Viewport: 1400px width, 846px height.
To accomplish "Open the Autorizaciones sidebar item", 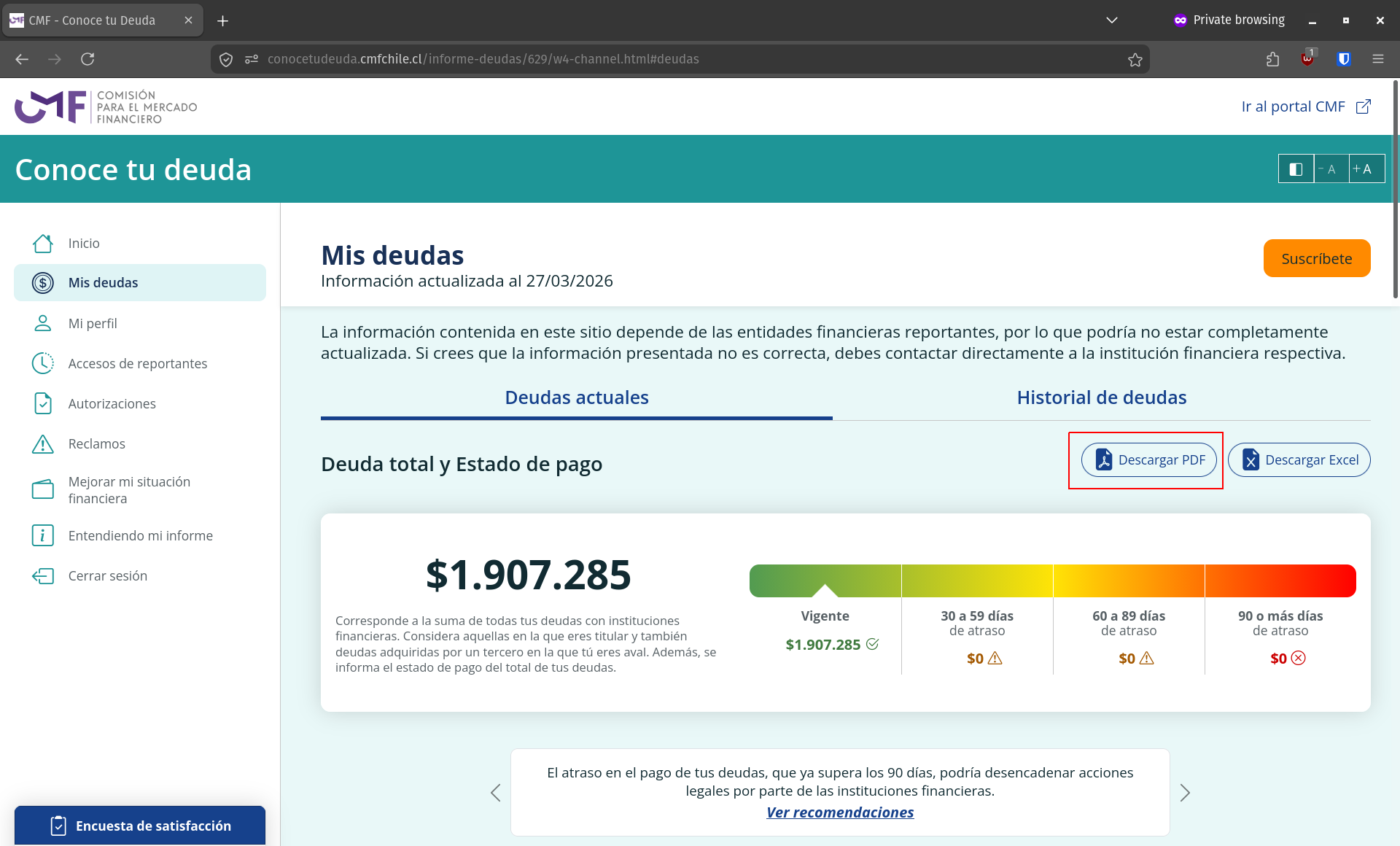I will click(x=112, y=403).
